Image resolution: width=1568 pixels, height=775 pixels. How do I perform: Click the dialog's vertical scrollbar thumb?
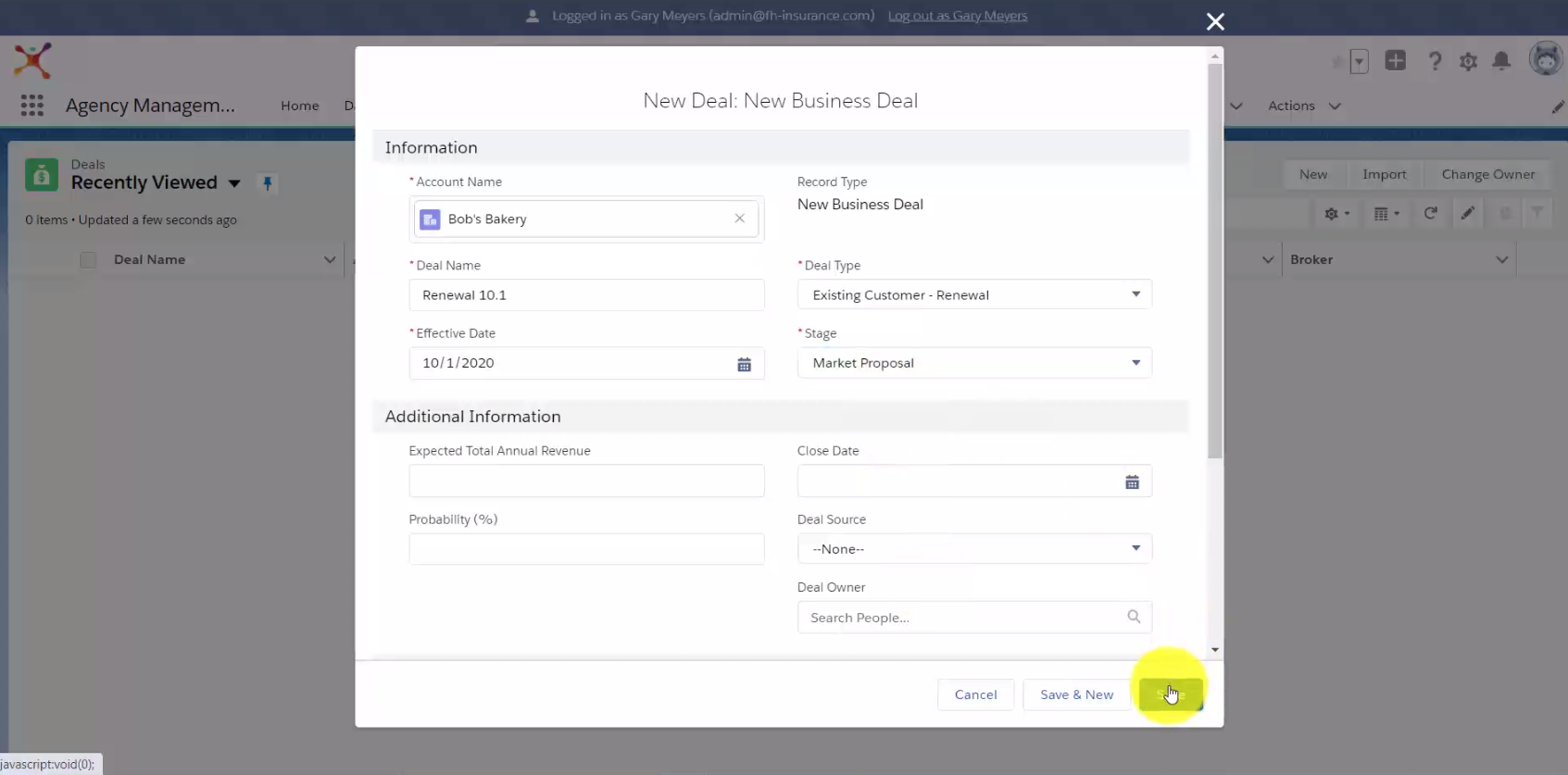click(1215, 261)
